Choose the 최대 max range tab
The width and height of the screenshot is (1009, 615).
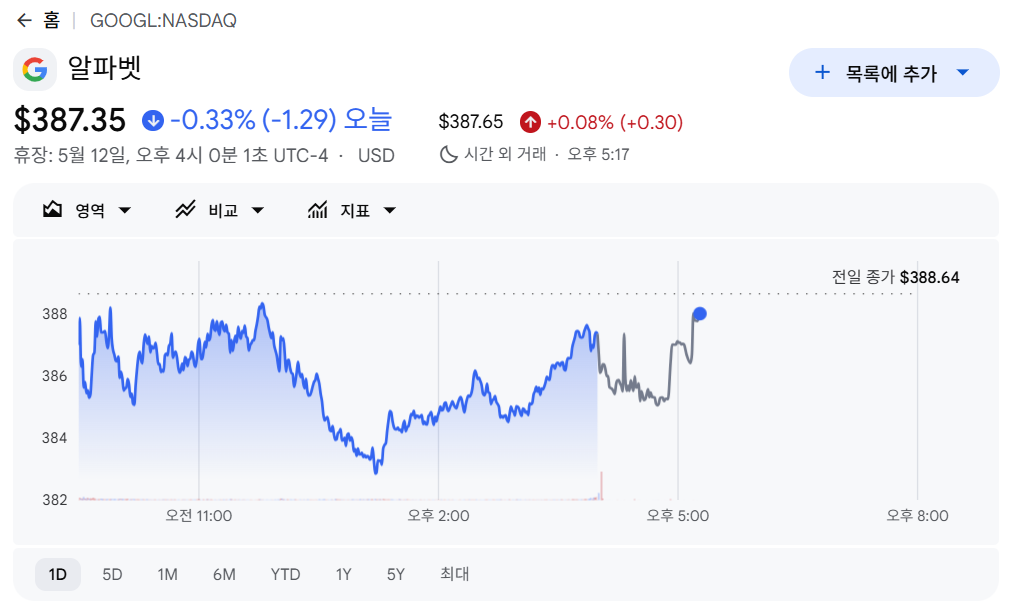tap(454, 574)
